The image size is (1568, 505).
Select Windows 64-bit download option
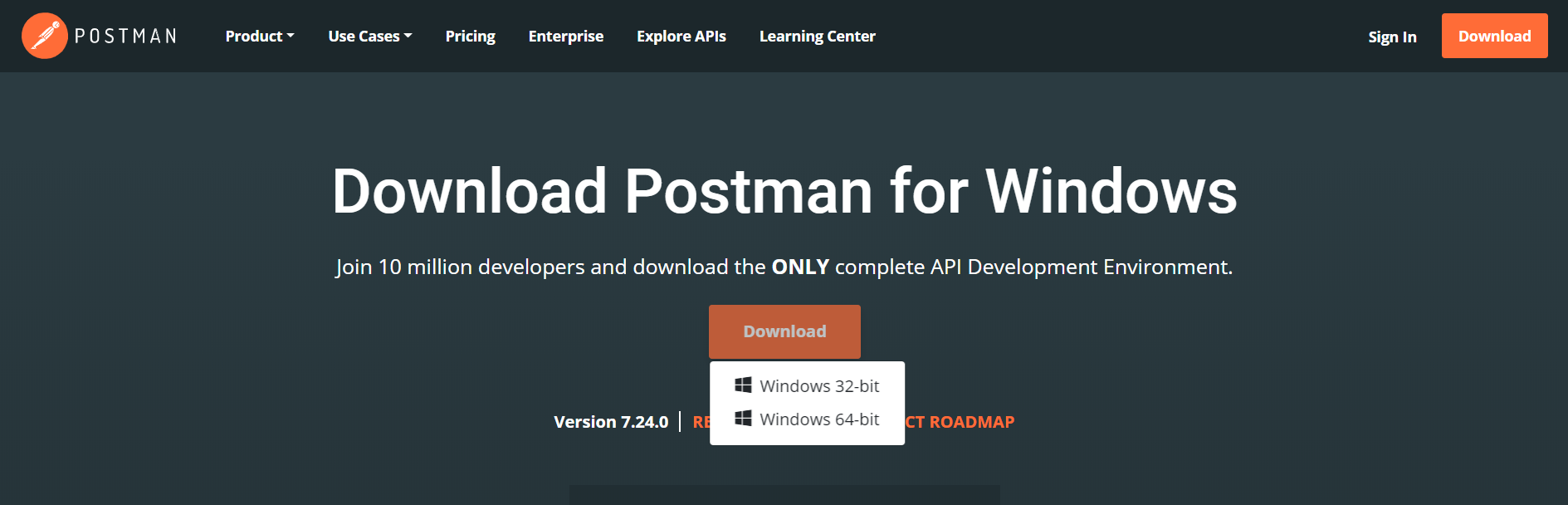[818, 419]
